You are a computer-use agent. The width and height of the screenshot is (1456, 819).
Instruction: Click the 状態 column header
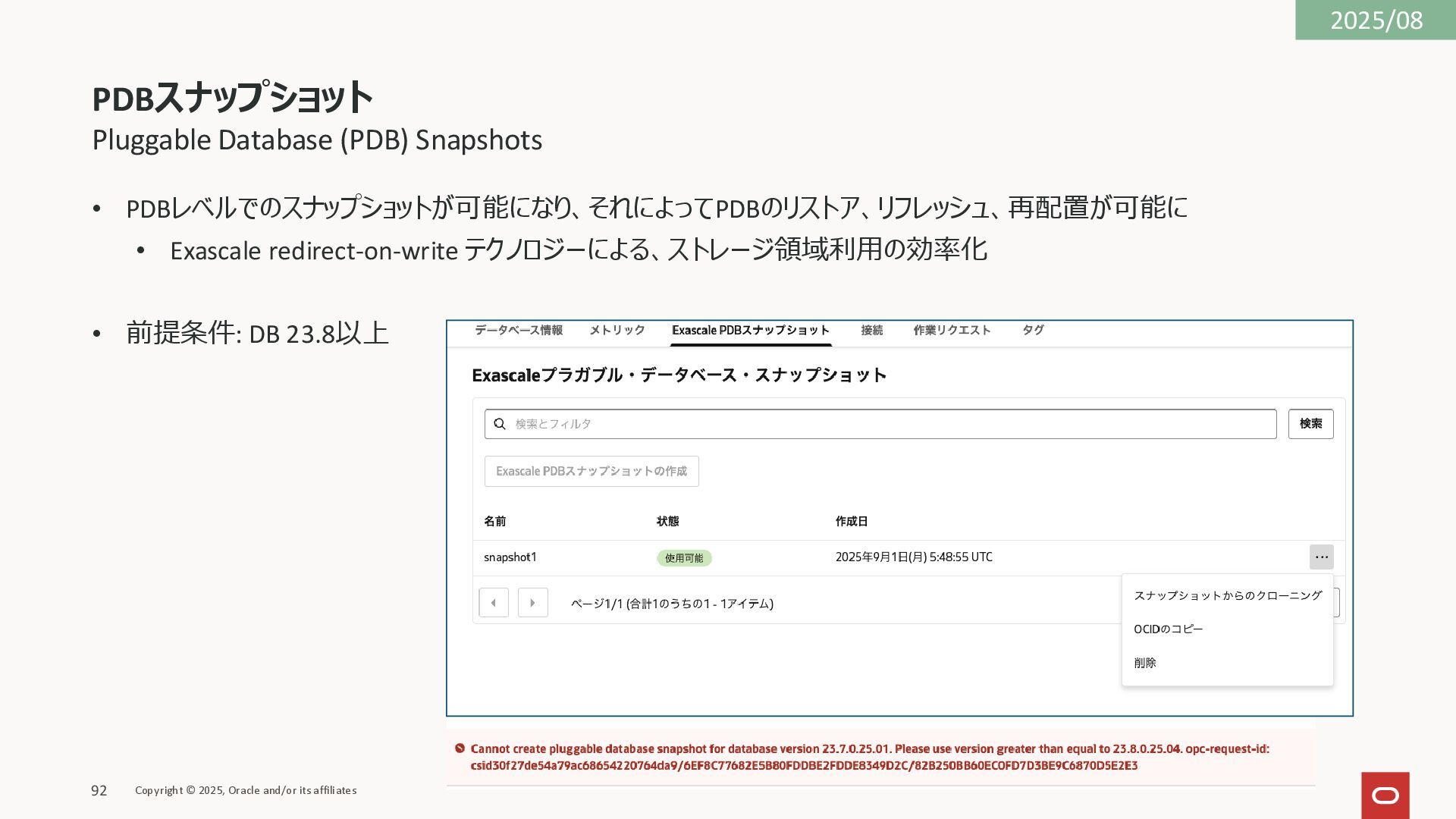coord(668,521)
